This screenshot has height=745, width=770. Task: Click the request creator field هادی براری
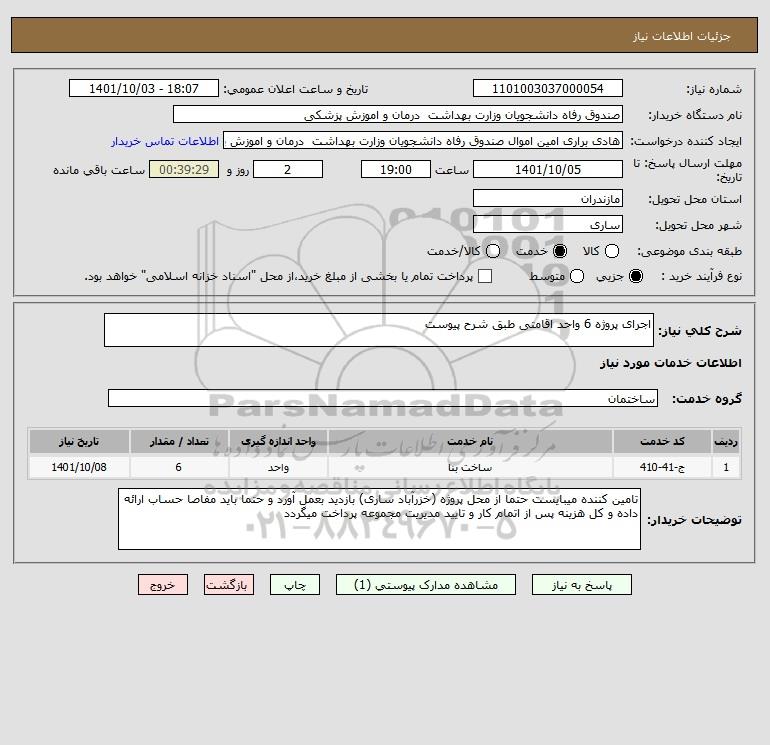click(423, 141)
